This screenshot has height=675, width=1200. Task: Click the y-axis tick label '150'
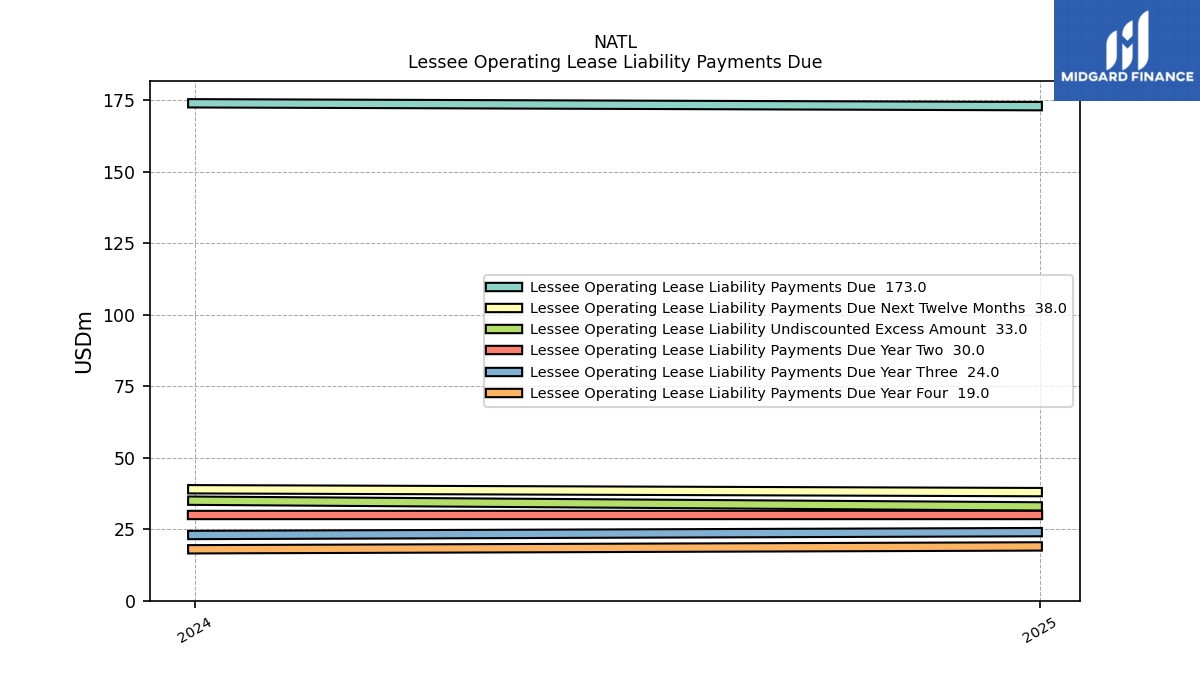120,172
